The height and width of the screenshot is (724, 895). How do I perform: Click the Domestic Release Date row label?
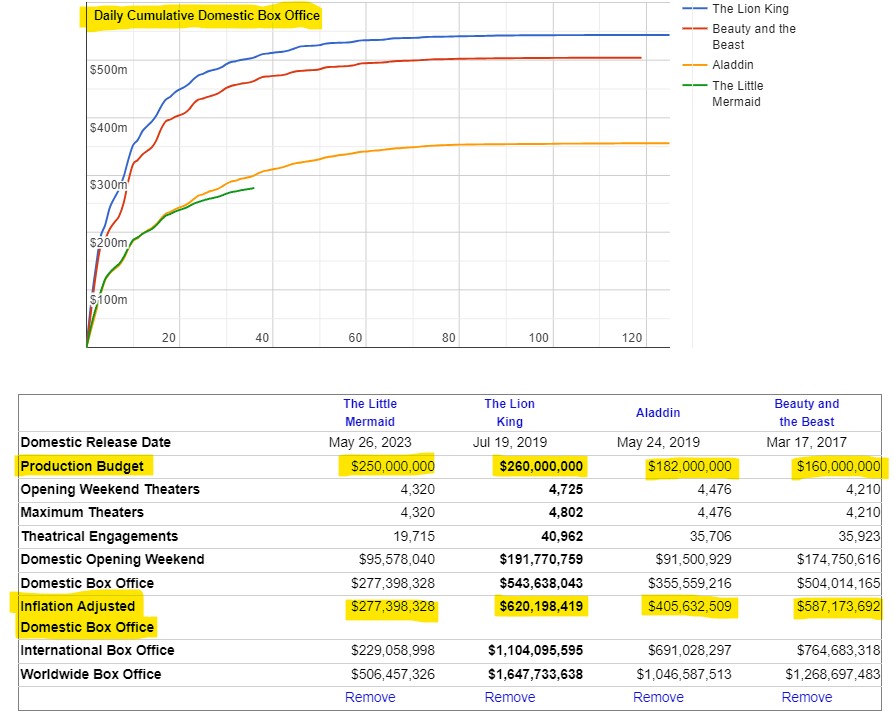click(x=95, y=442)
